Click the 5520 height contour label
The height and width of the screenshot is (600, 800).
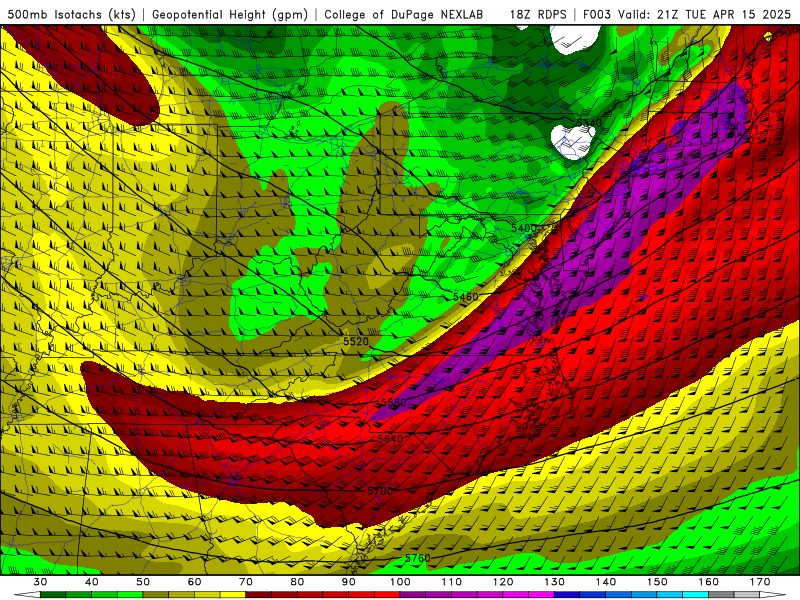tap(356, 341)
